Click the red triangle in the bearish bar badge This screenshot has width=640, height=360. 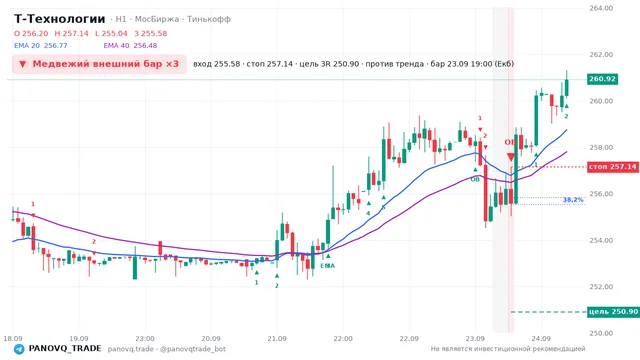(x=23, y=64)
